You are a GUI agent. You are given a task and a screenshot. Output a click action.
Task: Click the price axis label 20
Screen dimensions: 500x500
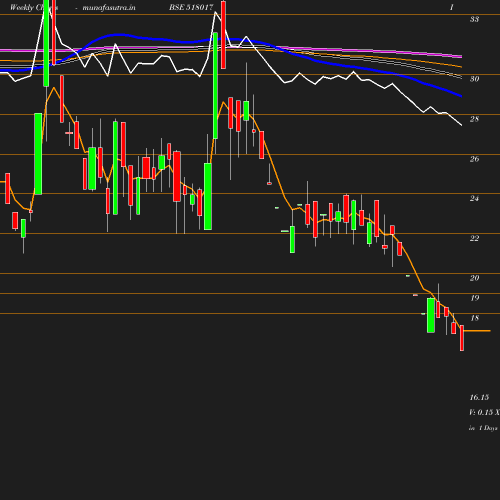pyautogui.click(x=474, y=278)
